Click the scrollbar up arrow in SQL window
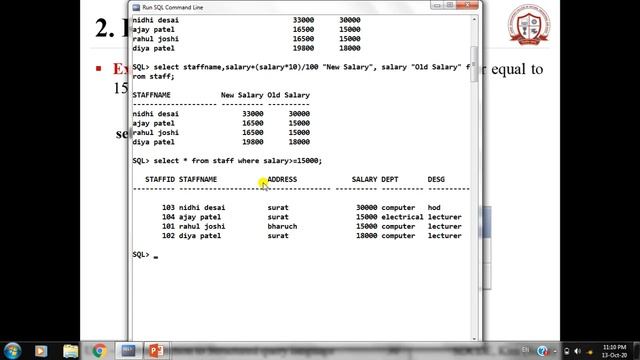Screen dimensions: 640x360 (474, 20)
